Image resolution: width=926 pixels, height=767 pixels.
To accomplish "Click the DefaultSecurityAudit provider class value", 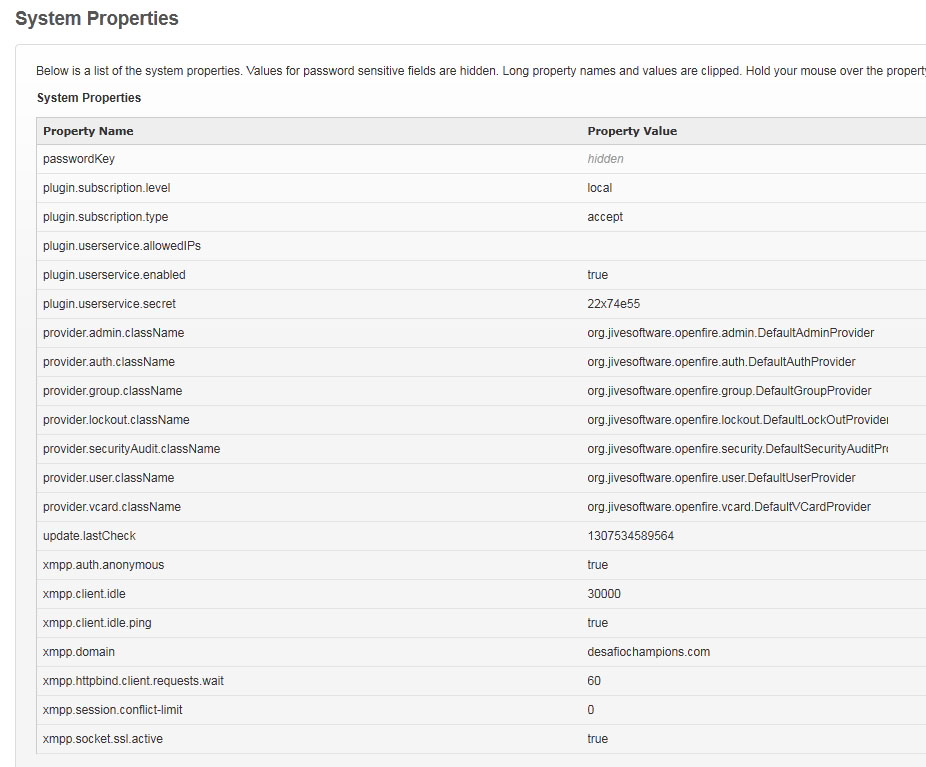I will (x=738, y=448).
